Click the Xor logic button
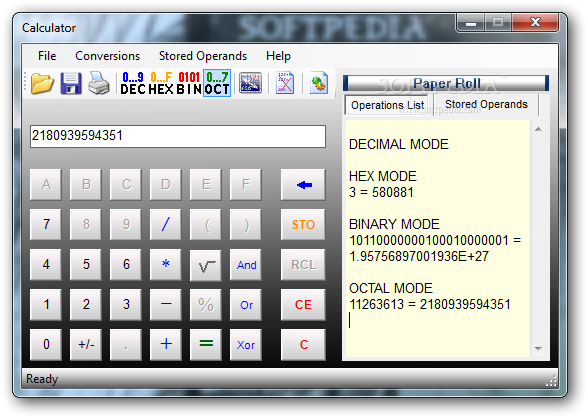588x418 pixels. click(246, 345)
